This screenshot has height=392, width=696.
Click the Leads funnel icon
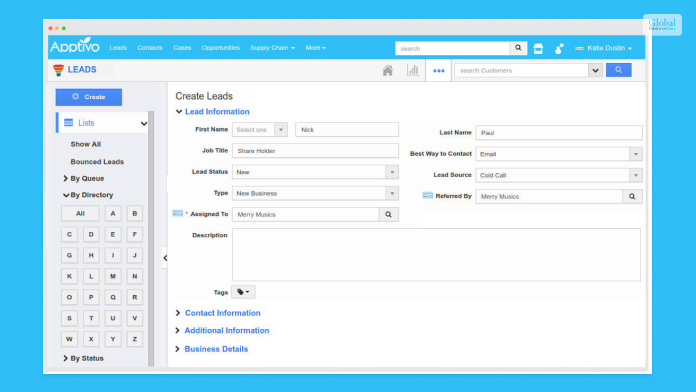[58, 70]
